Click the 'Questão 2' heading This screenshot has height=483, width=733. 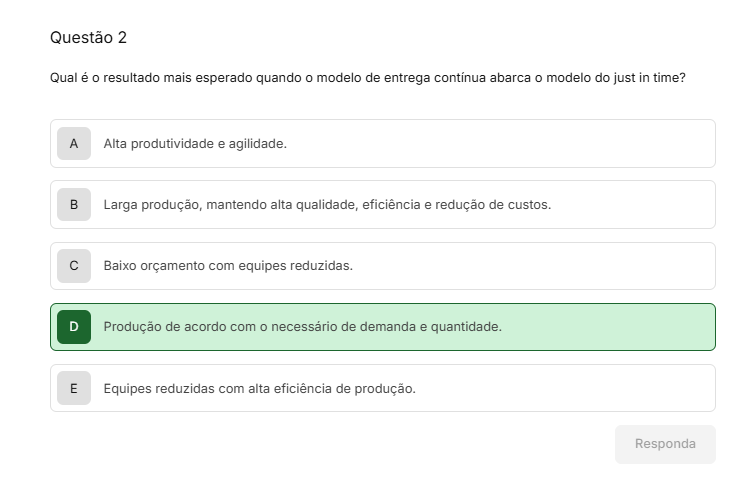point(88,37)
